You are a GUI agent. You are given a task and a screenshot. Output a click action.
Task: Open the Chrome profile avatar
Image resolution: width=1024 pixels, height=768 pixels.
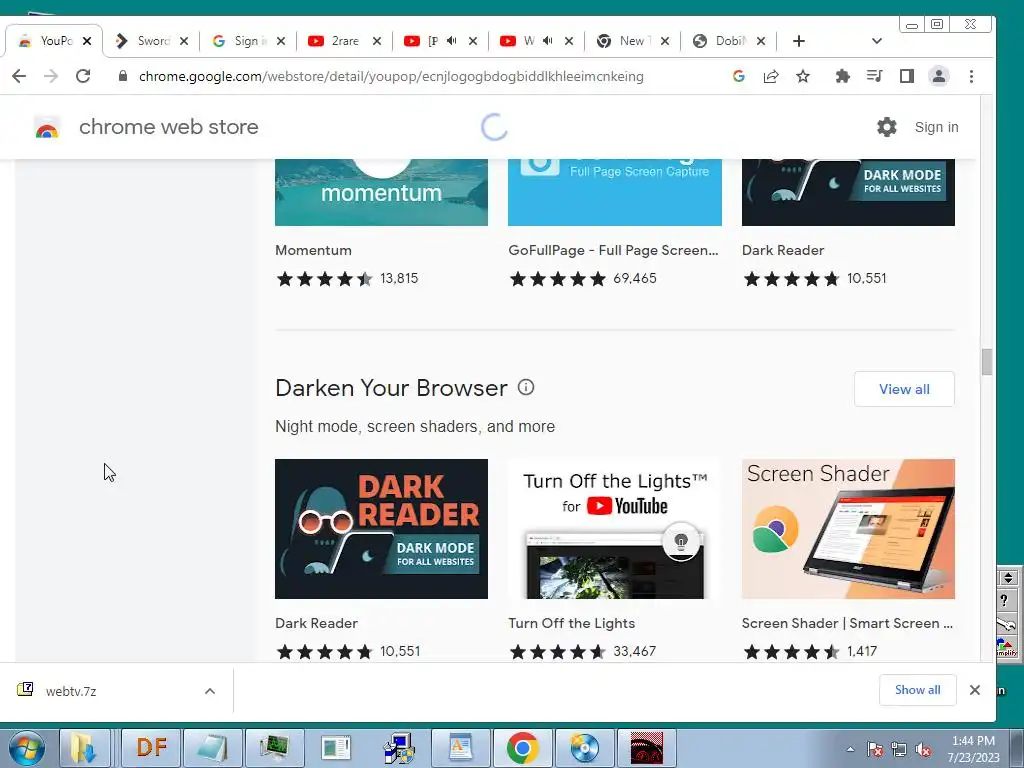pos(938,76)
